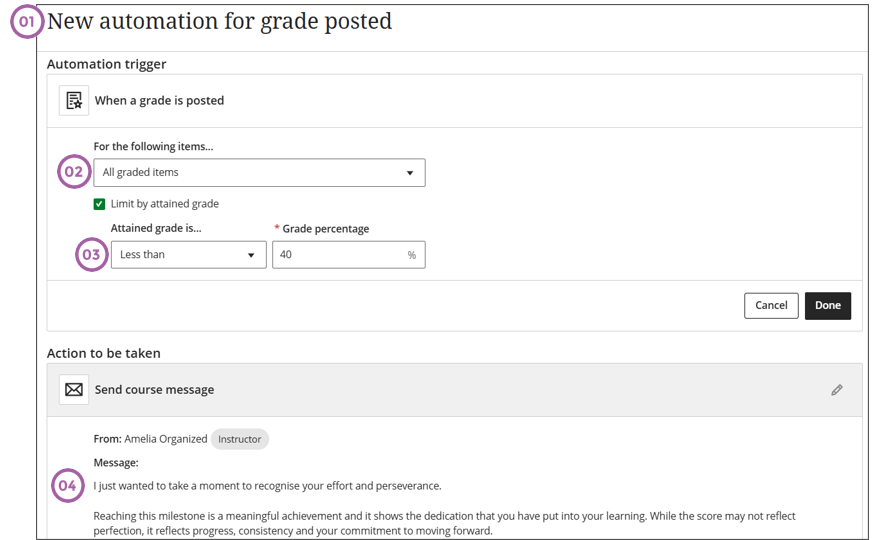Click the Cancel button

click(x=771, y=305)
